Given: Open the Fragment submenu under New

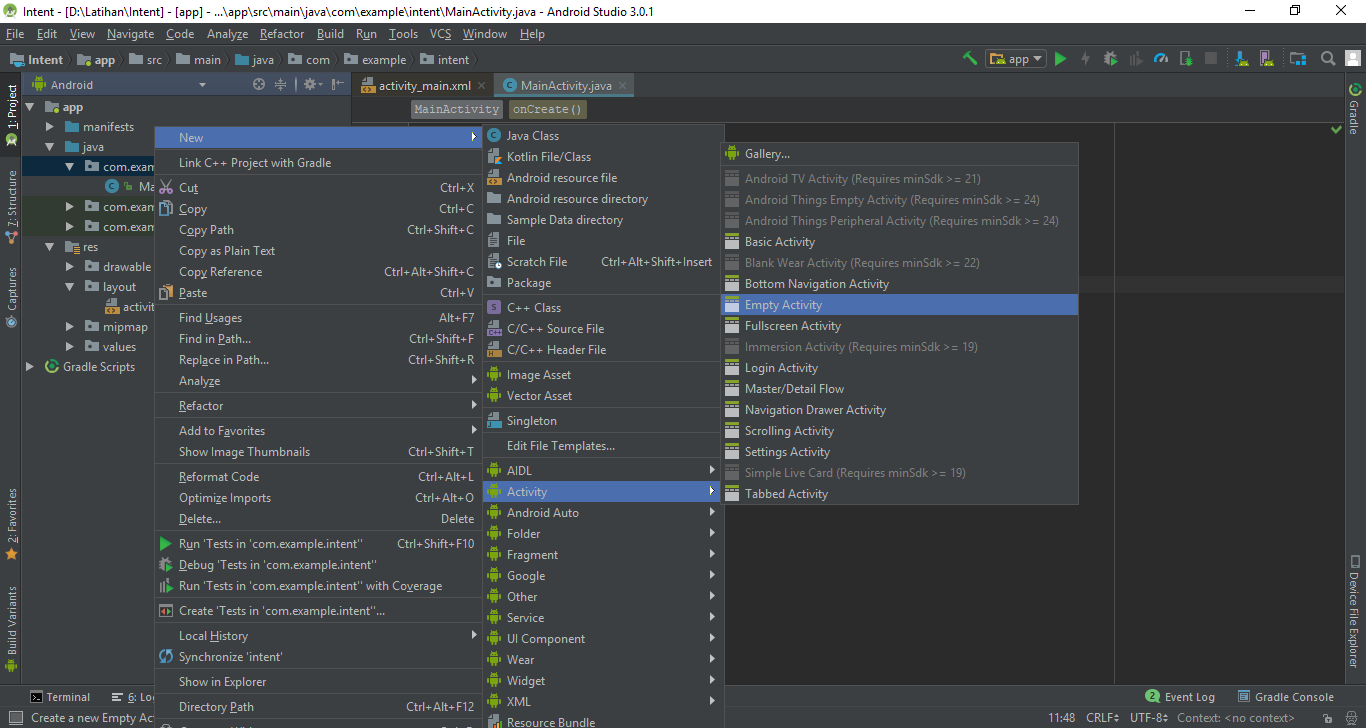Looking at the screenshot, I should 600,555.
